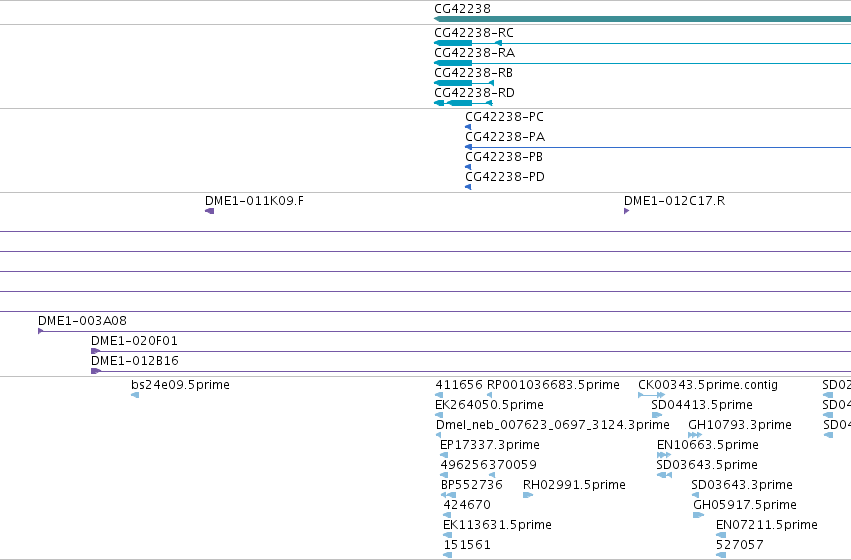The height and width of the screenshot is (560, 851).
Task: Open the EN10663.5prime EST label
Action: pyautogui.click(x=708, y=445)
